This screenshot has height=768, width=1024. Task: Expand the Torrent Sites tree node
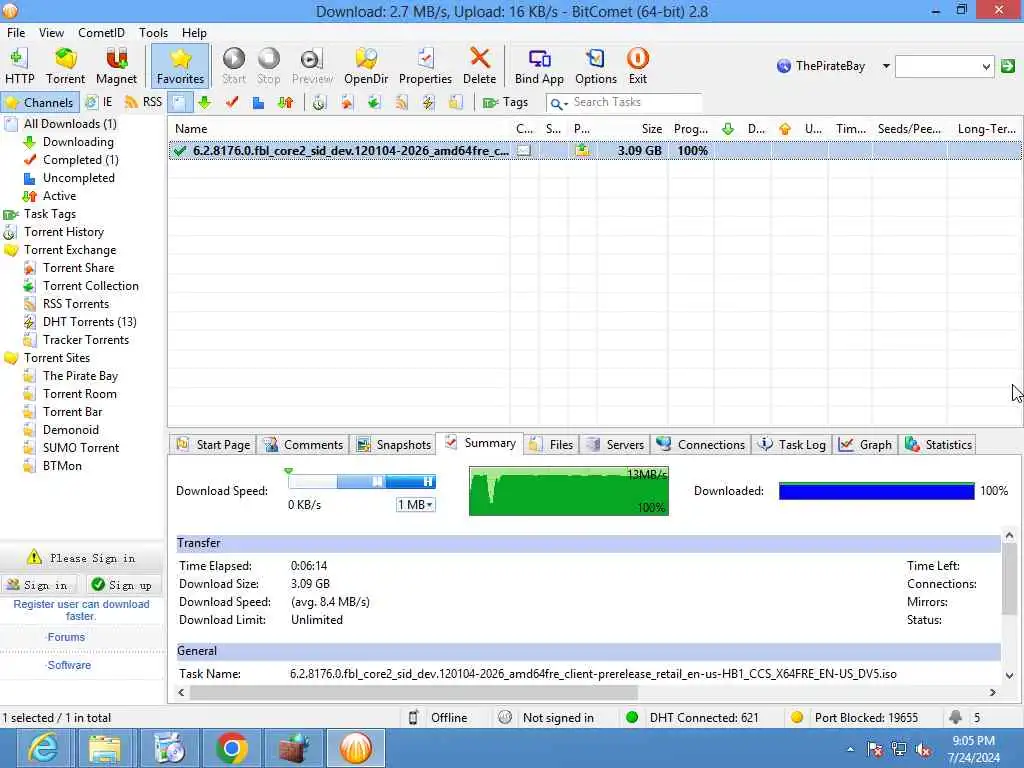click(x=11, y=358)
